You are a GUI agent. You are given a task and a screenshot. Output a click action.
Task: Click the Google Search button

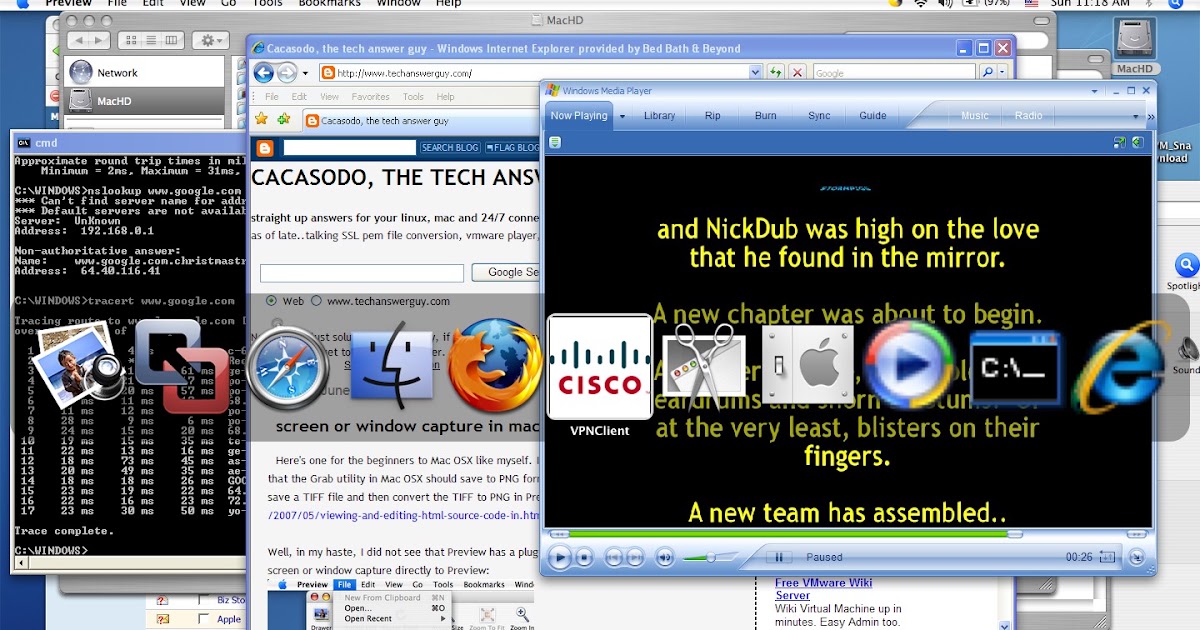(506, 272)
